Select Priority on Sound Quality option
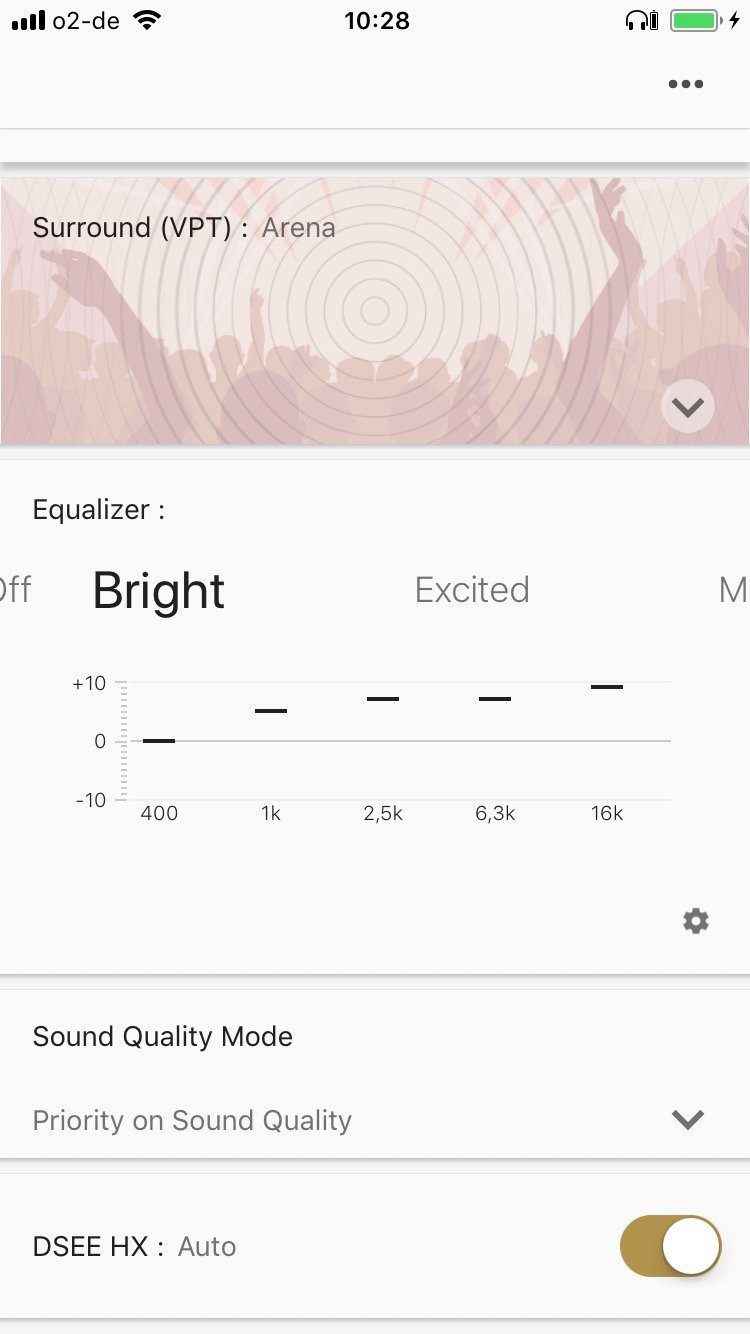The image size is (750, 1334). (192, 1120)
